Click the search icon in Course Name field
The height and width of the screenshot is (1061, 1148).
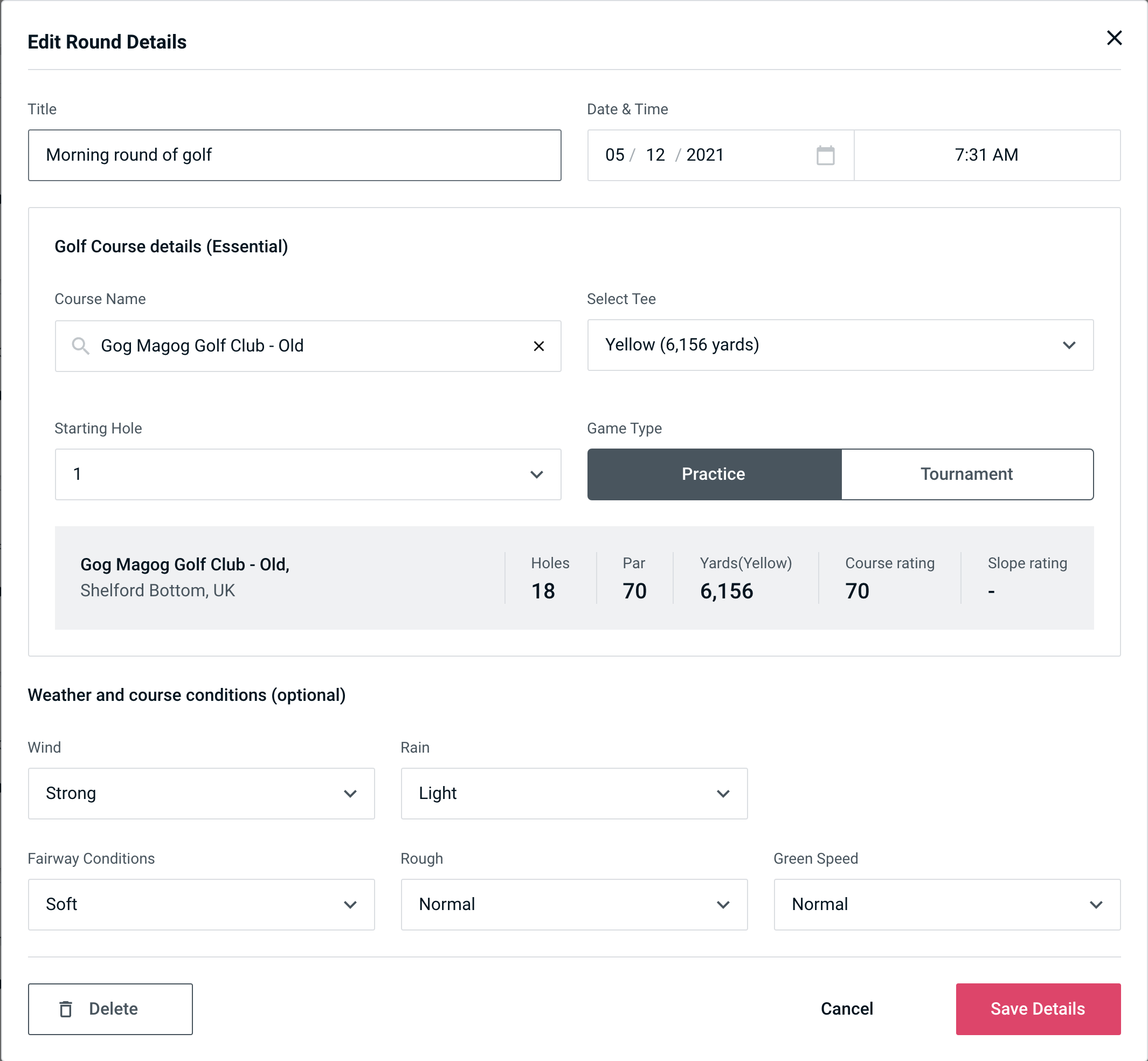tap(80, 345)
